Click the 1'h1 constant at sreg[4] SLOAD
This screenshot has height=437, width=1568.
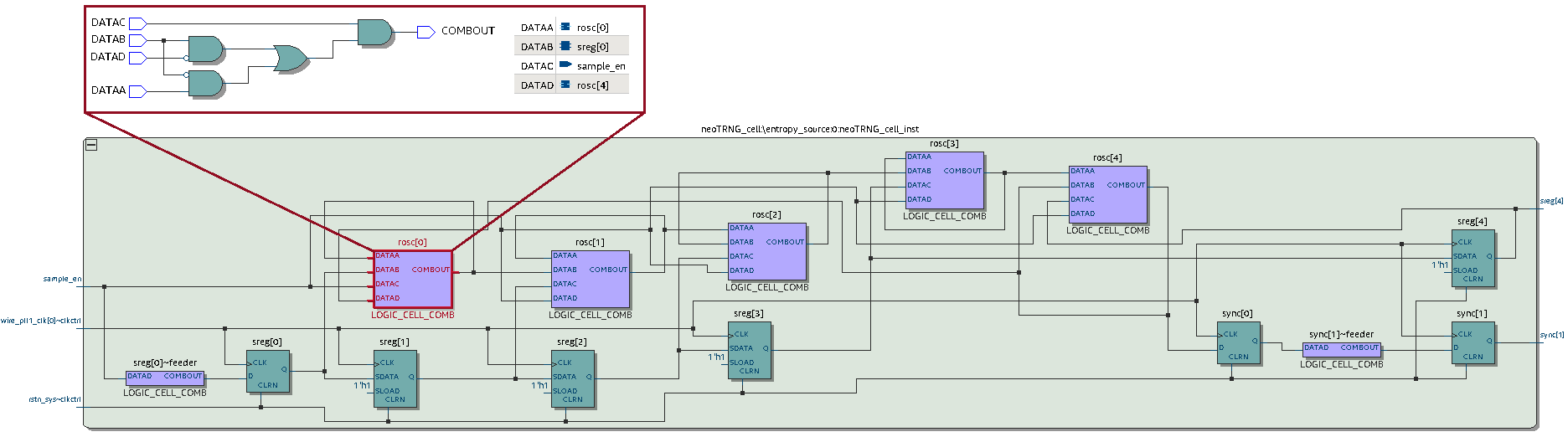coord(1440,265)
